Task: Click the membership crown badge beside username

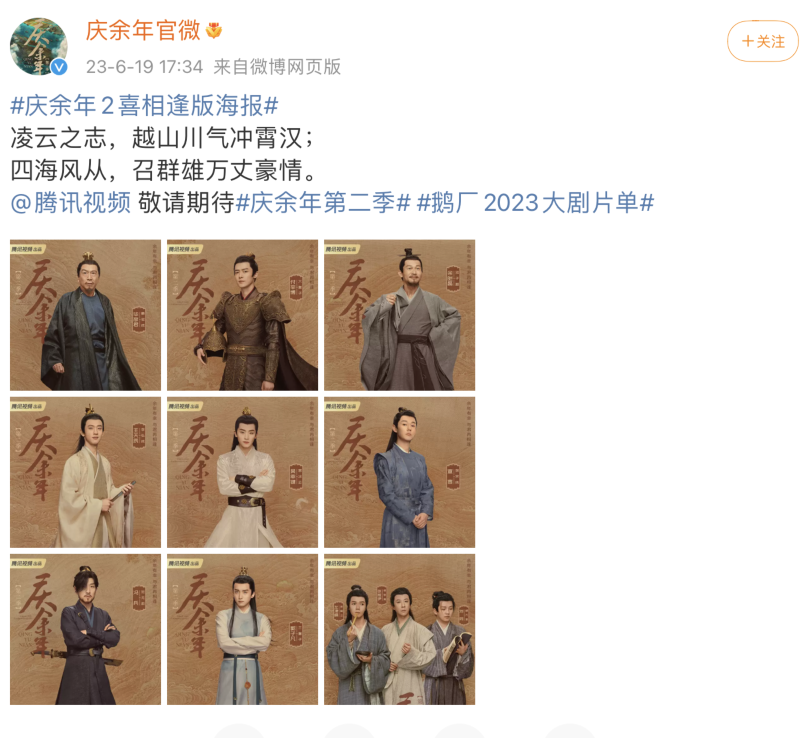Action: (214, 31)
